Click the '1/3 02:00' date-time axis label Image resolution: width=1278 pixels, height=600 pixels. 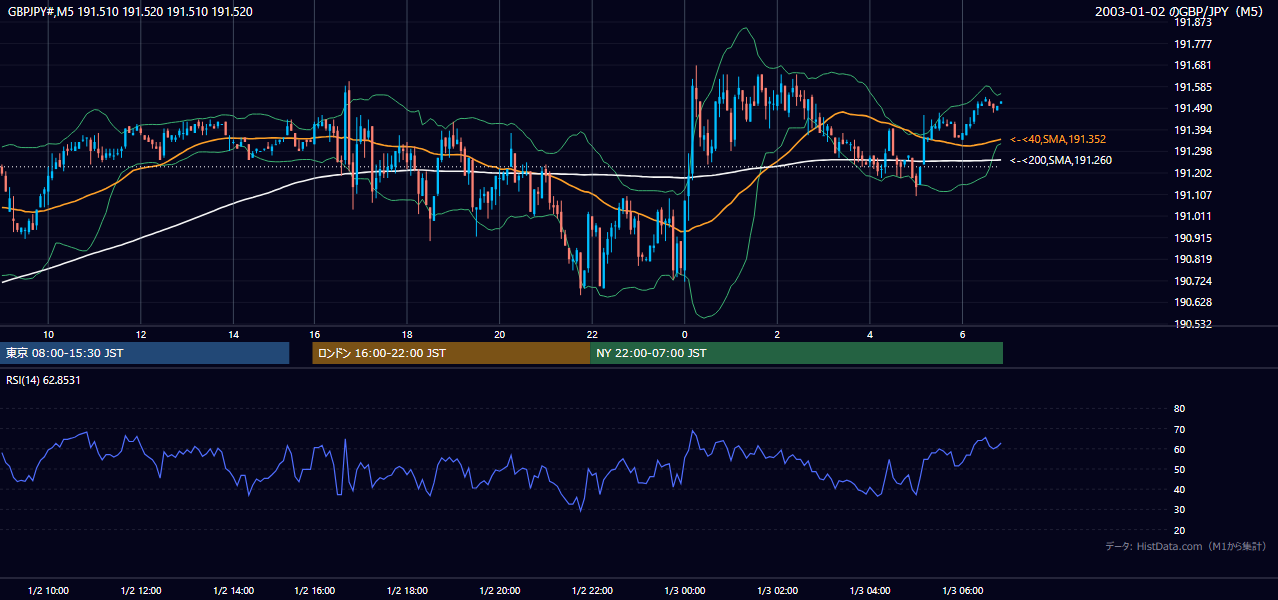click(x=777, y=590)
